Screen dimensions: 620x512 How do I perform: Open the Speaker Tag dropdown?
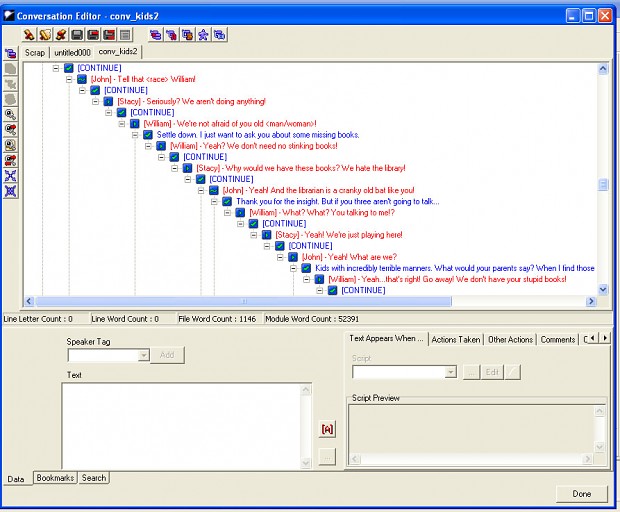point(144,355)
